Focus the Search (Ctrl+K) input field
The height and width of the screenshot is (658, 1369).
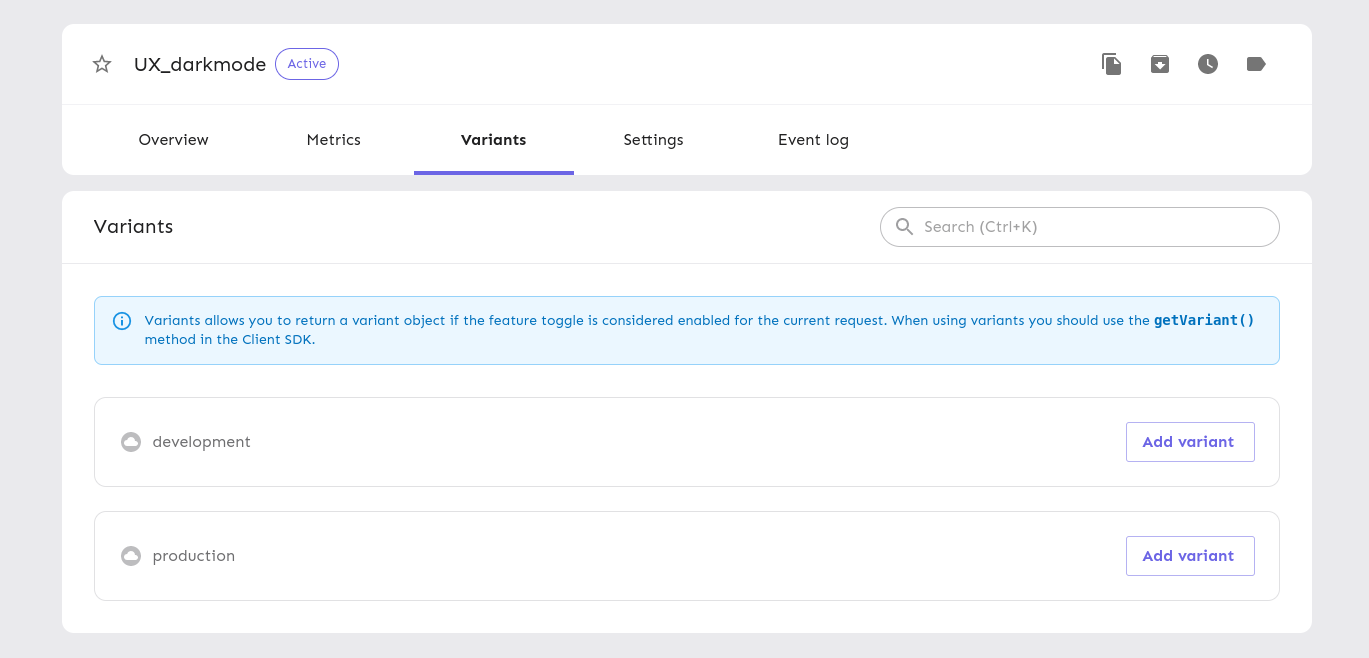point(1090,227)
